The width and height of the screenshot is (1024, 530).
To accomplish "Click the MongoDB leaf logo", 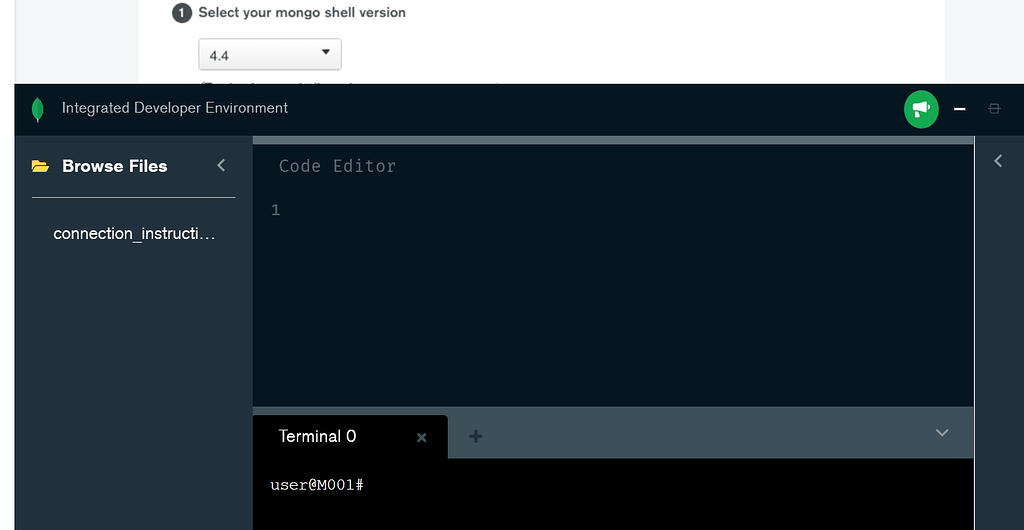I will click(x=38, y=109).
